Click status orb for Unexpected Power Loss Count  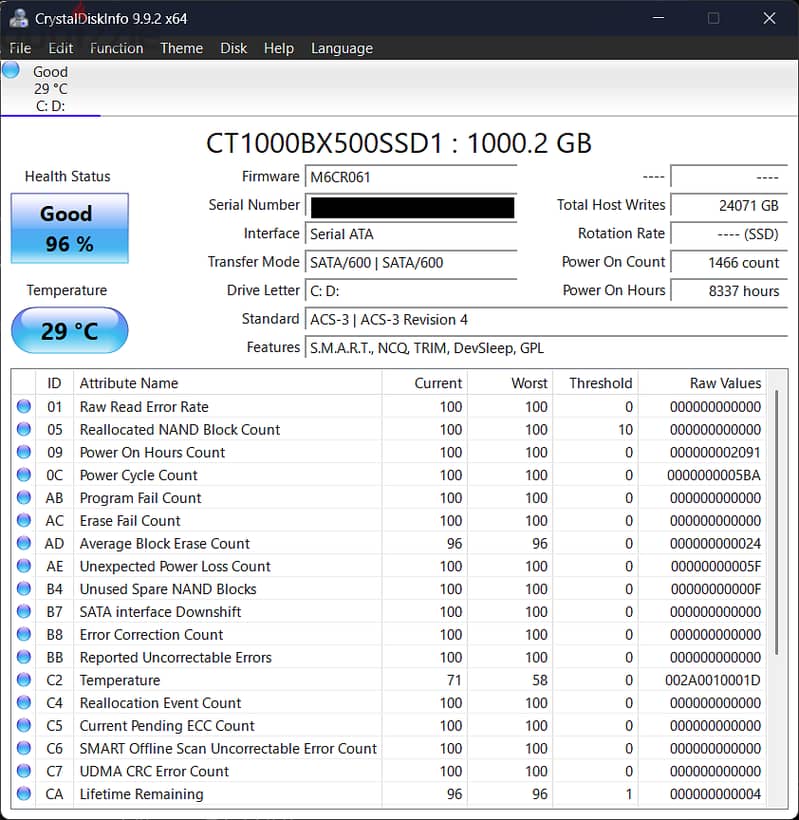pos(24,566)
